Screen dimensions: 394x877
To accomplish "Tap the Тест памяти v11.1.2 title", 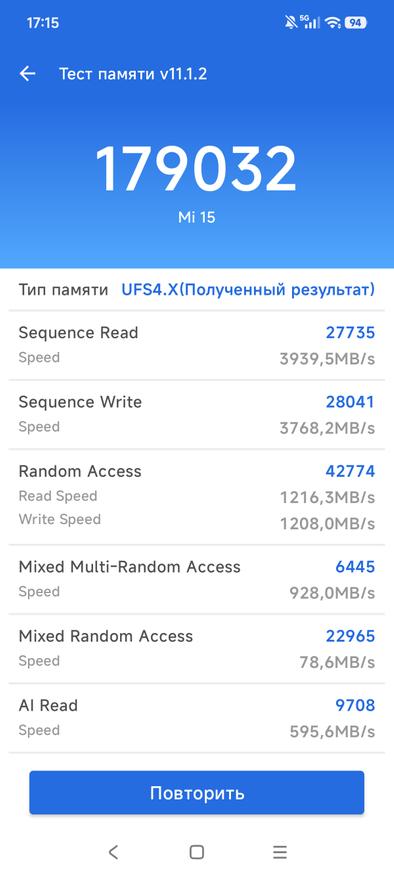I will pyautogui.click(x=133, y=74).
